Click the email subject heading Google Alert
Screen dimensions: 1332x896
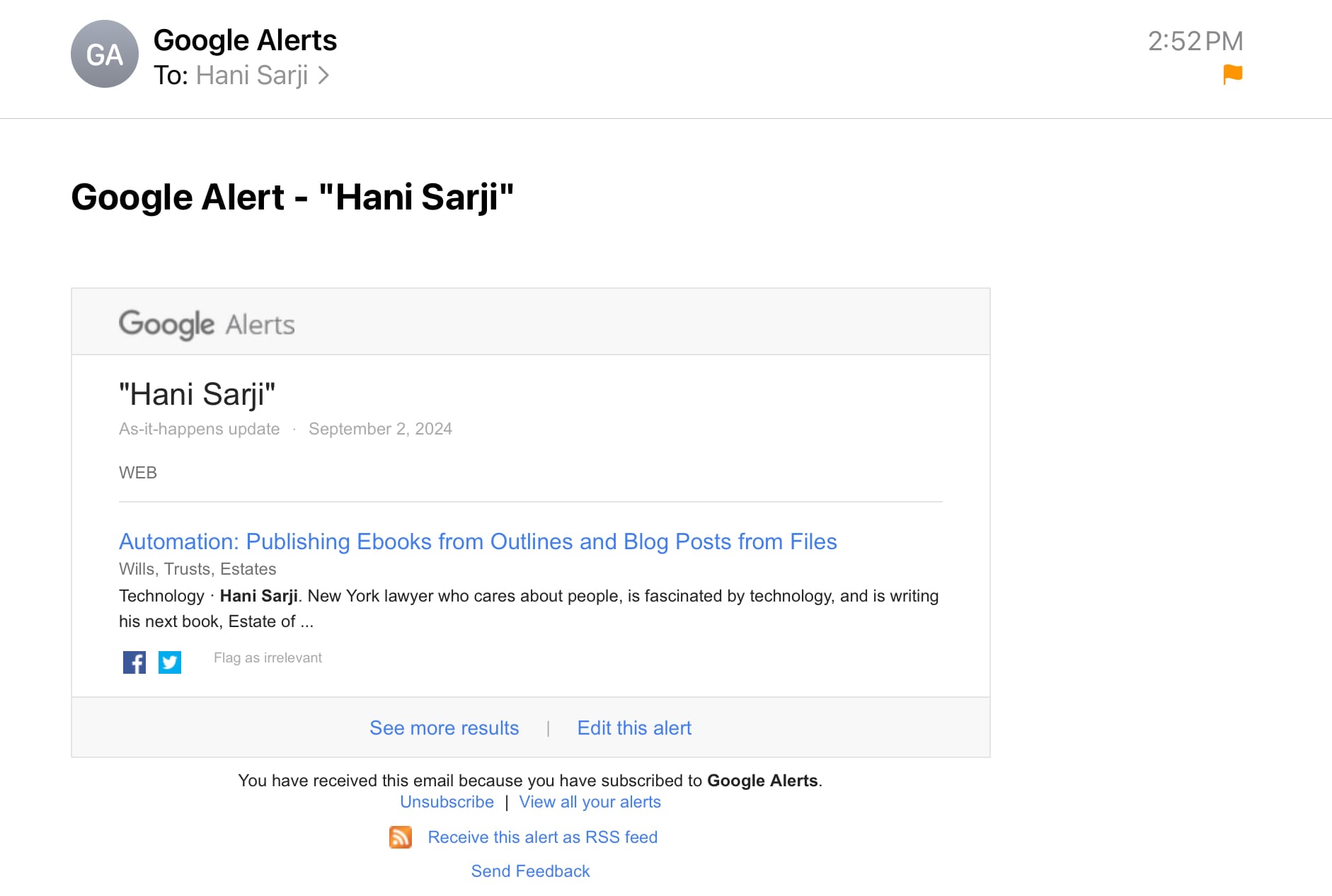[292, 197]
